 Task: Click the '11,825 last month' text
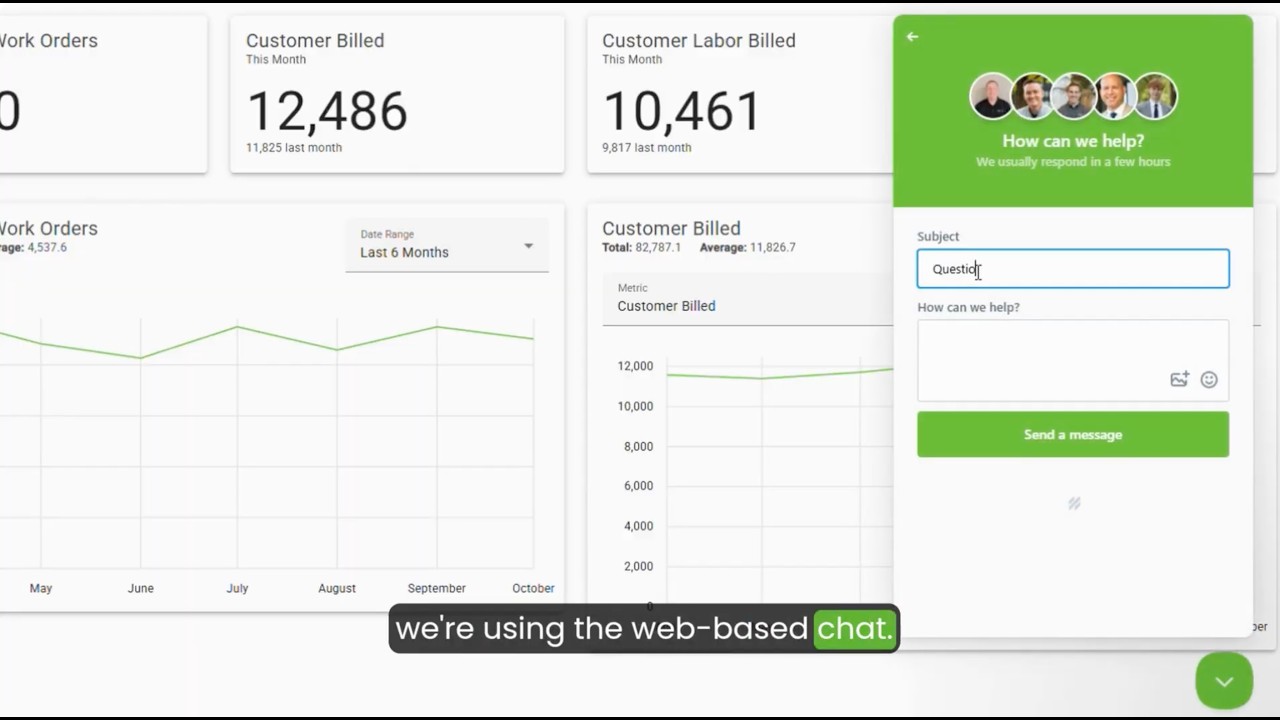click(x=294, y=147)
